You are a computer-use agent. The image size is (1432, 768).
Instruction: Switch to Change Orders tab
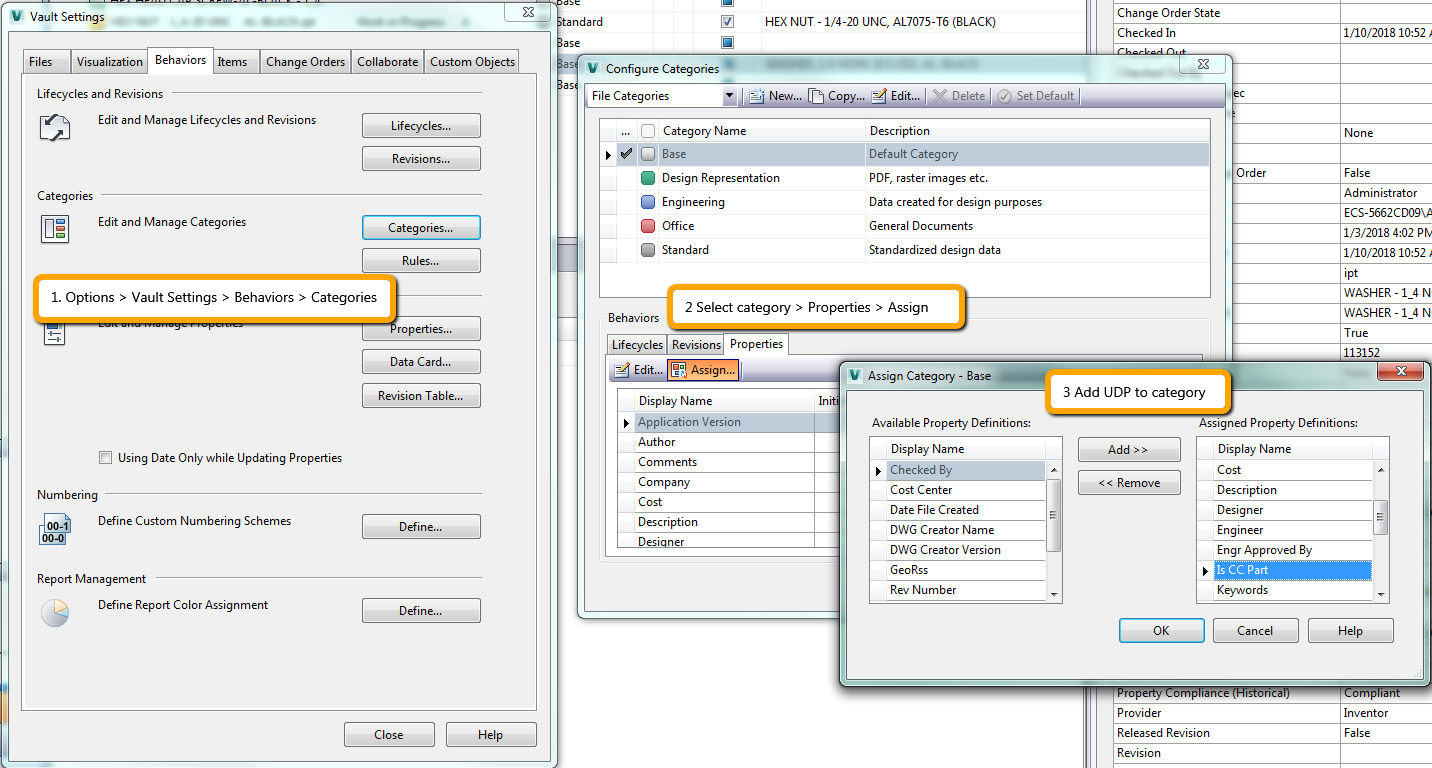coord(306,62)
